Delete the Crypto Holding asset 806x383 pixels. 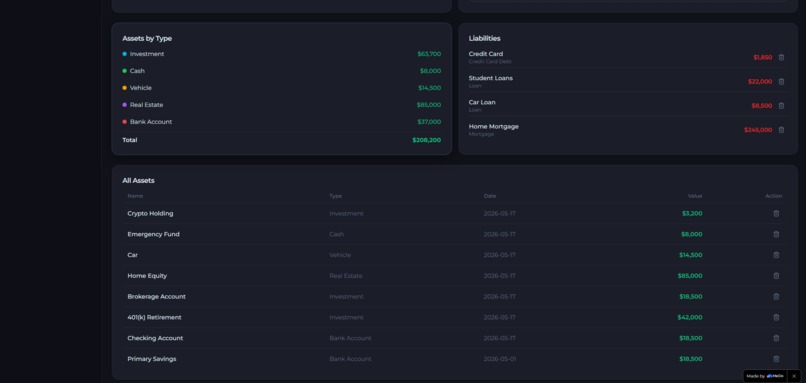pyautogui.click(x=776, y=213)
